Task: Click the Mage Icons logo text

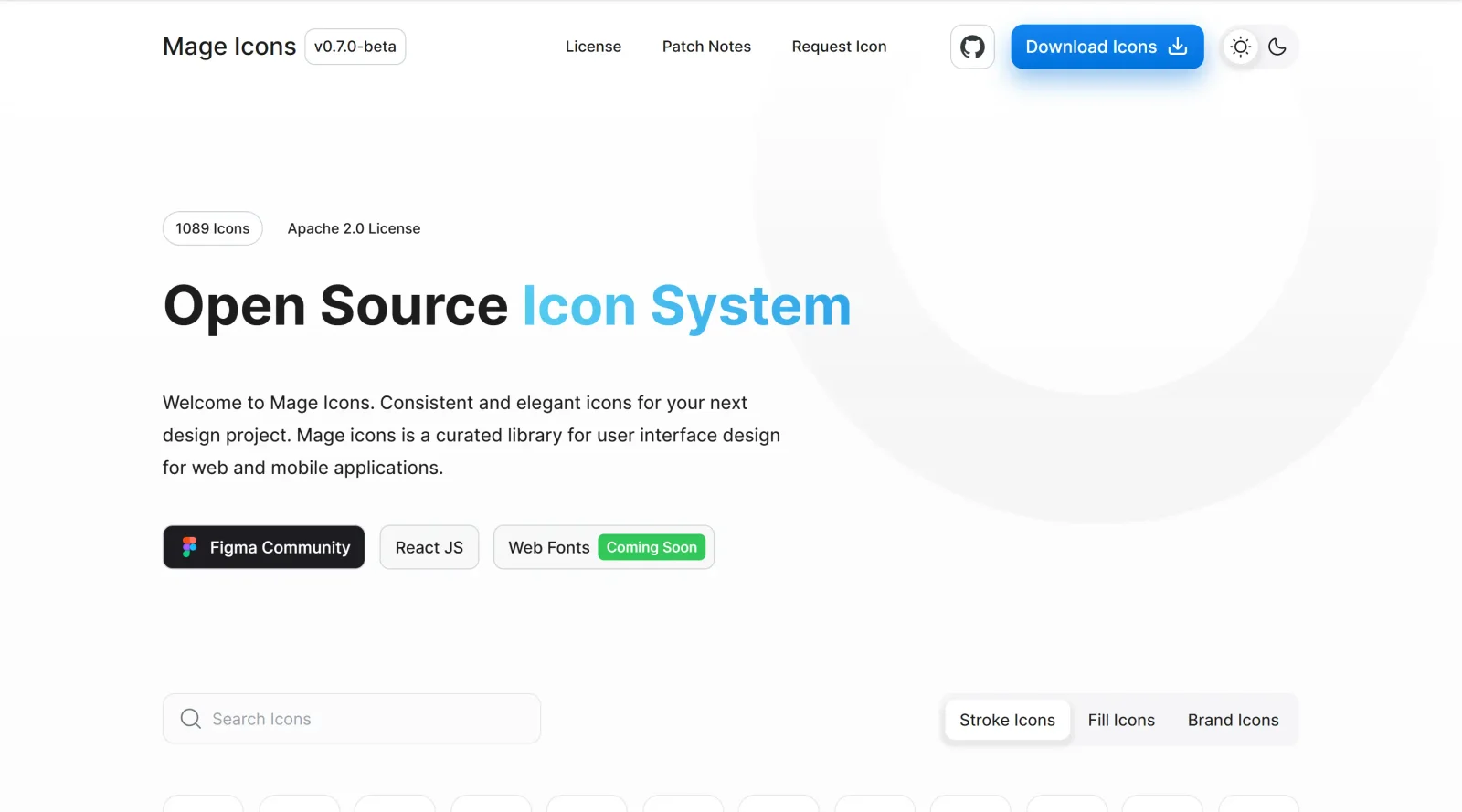Action: pyautogui.click(x=229, y=47)
